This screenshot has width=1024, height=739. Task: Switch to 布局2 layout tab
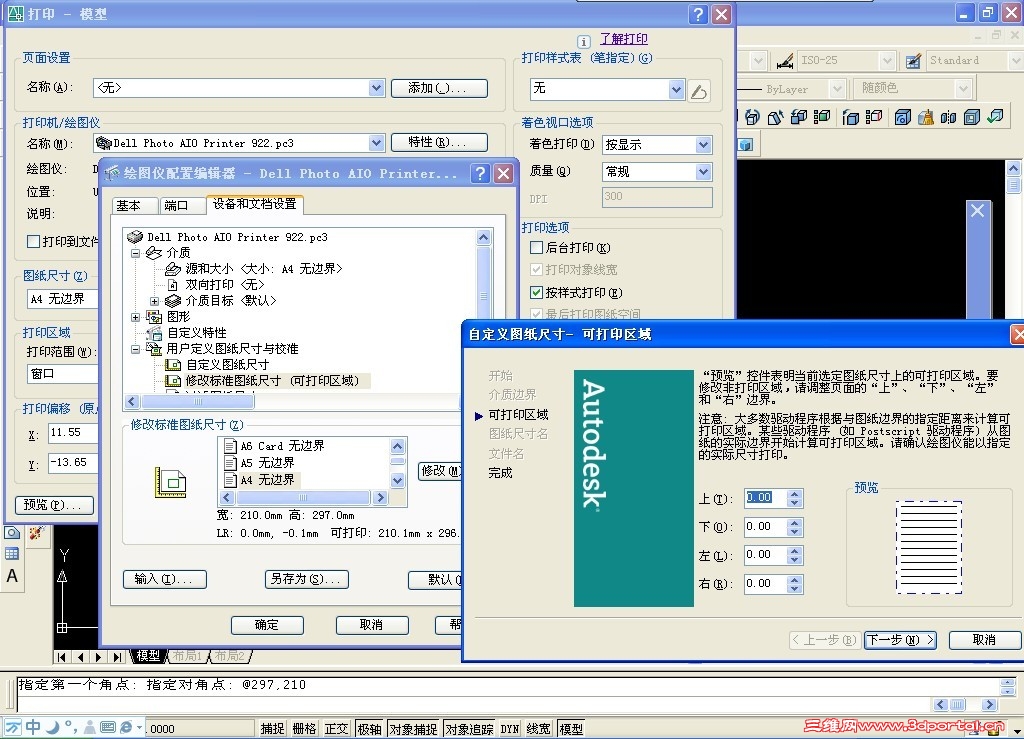[x=230, y=656]
